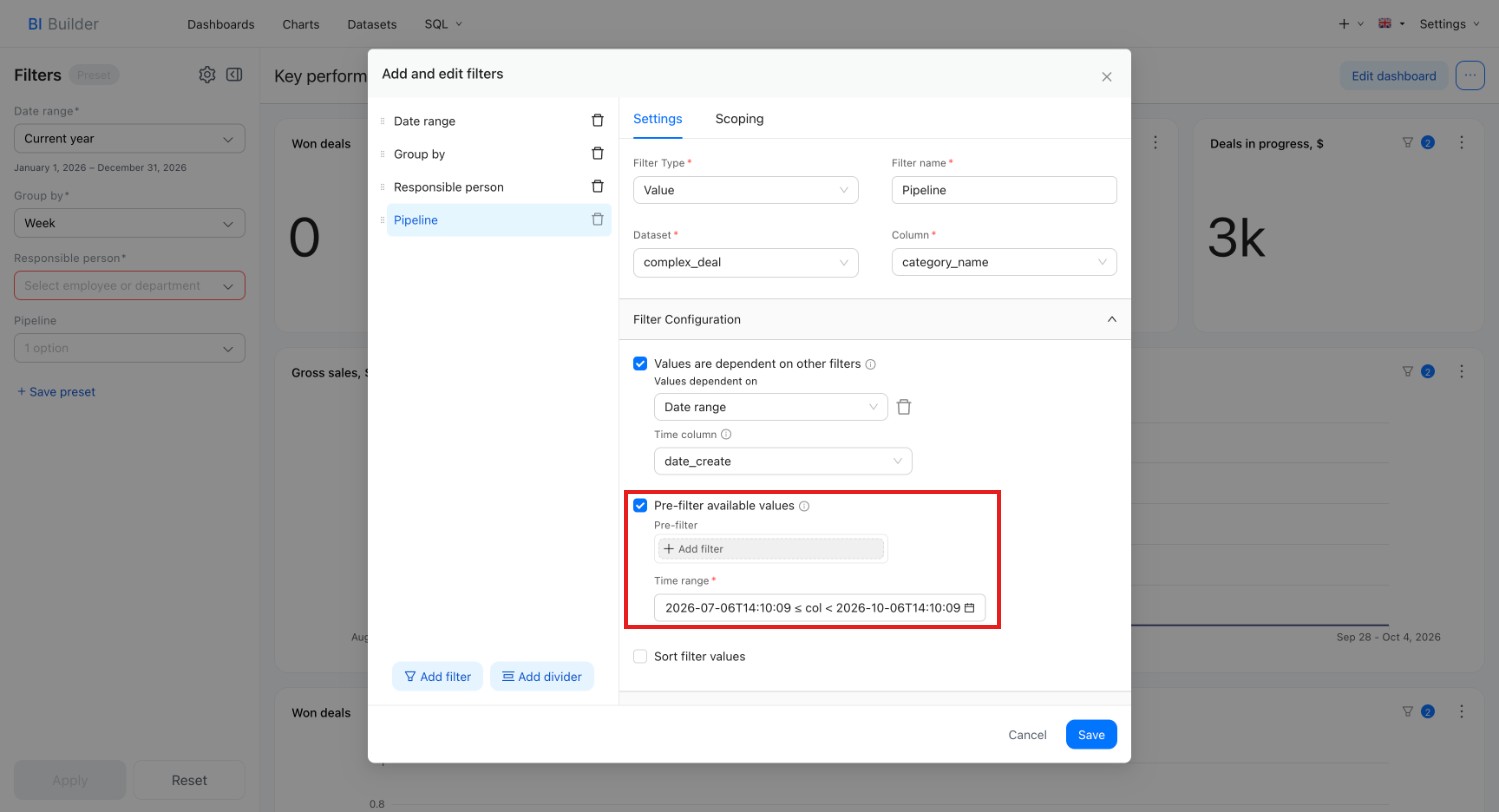Open the Current year date range dropdown
The height and width of the screenshot is (812, 1499).
point(129,139)
